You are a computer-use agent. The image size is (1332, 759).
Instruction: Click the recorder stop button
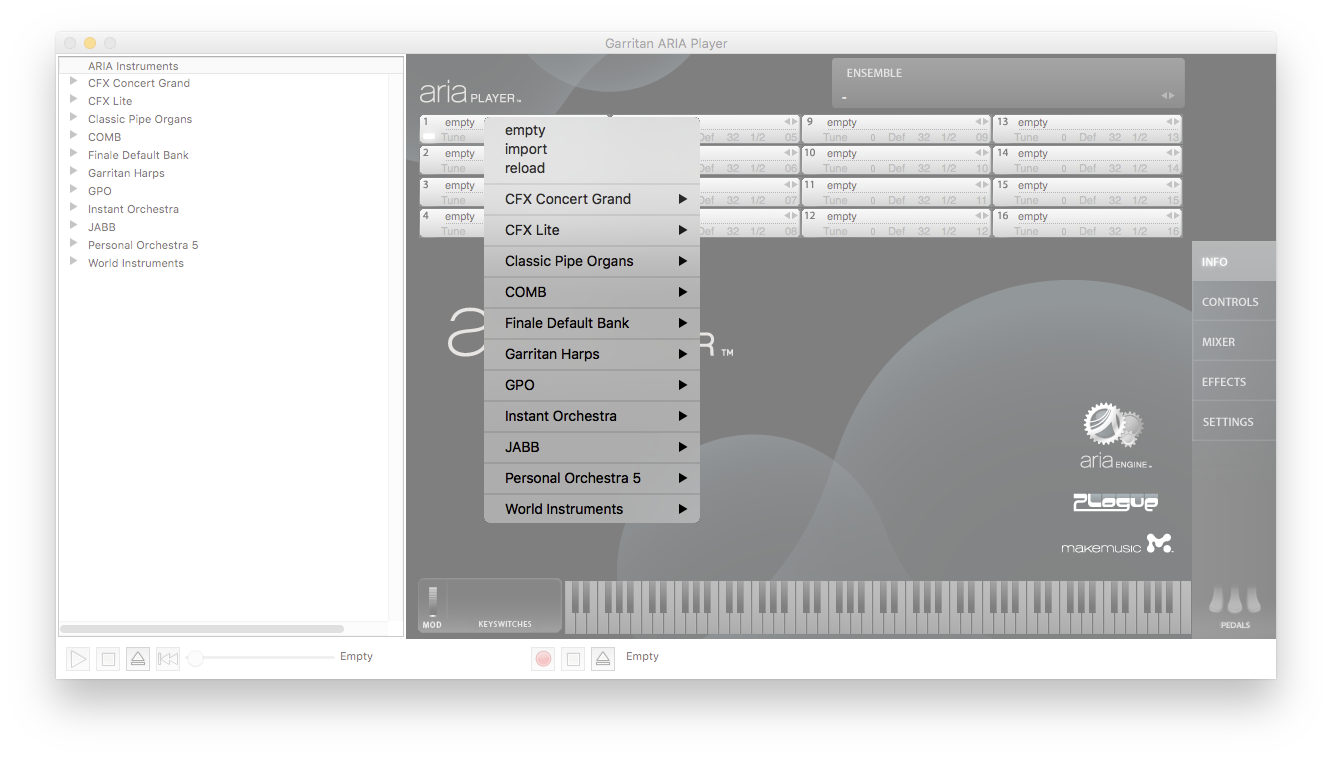click(x=572, y=658)
